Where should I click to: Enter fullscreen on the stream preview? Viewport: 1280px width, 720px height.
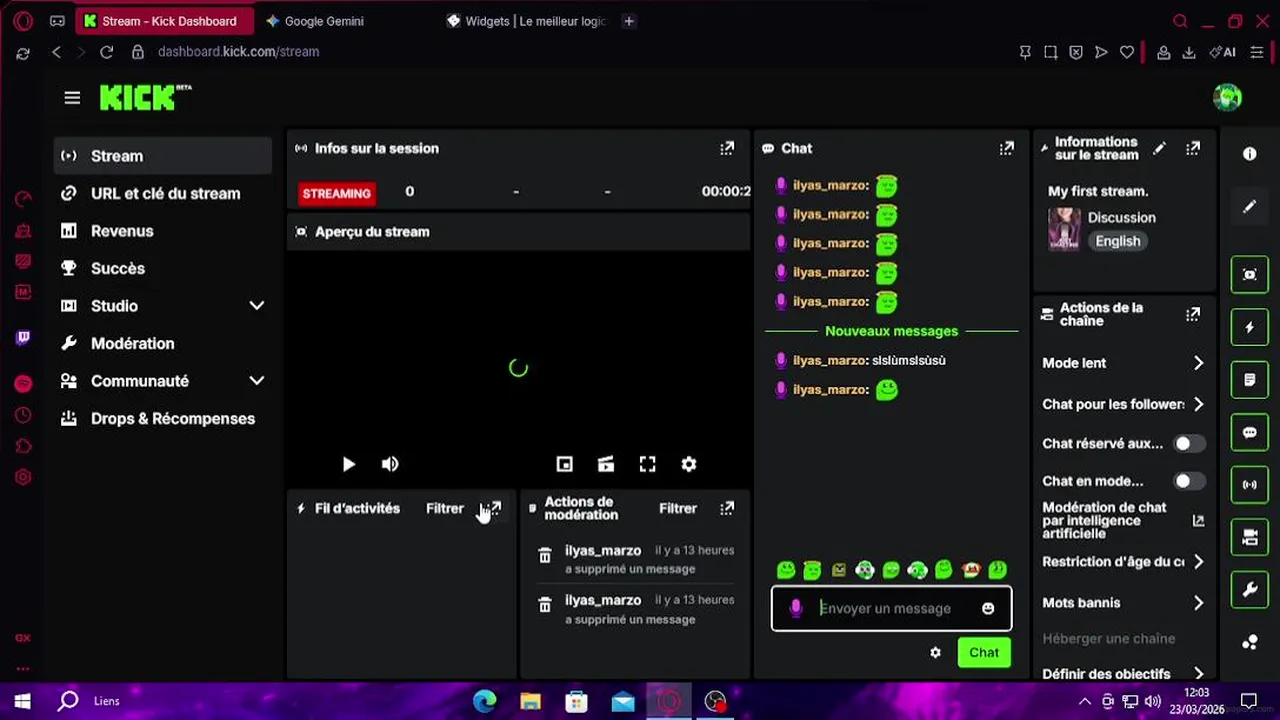click(648, 464)
